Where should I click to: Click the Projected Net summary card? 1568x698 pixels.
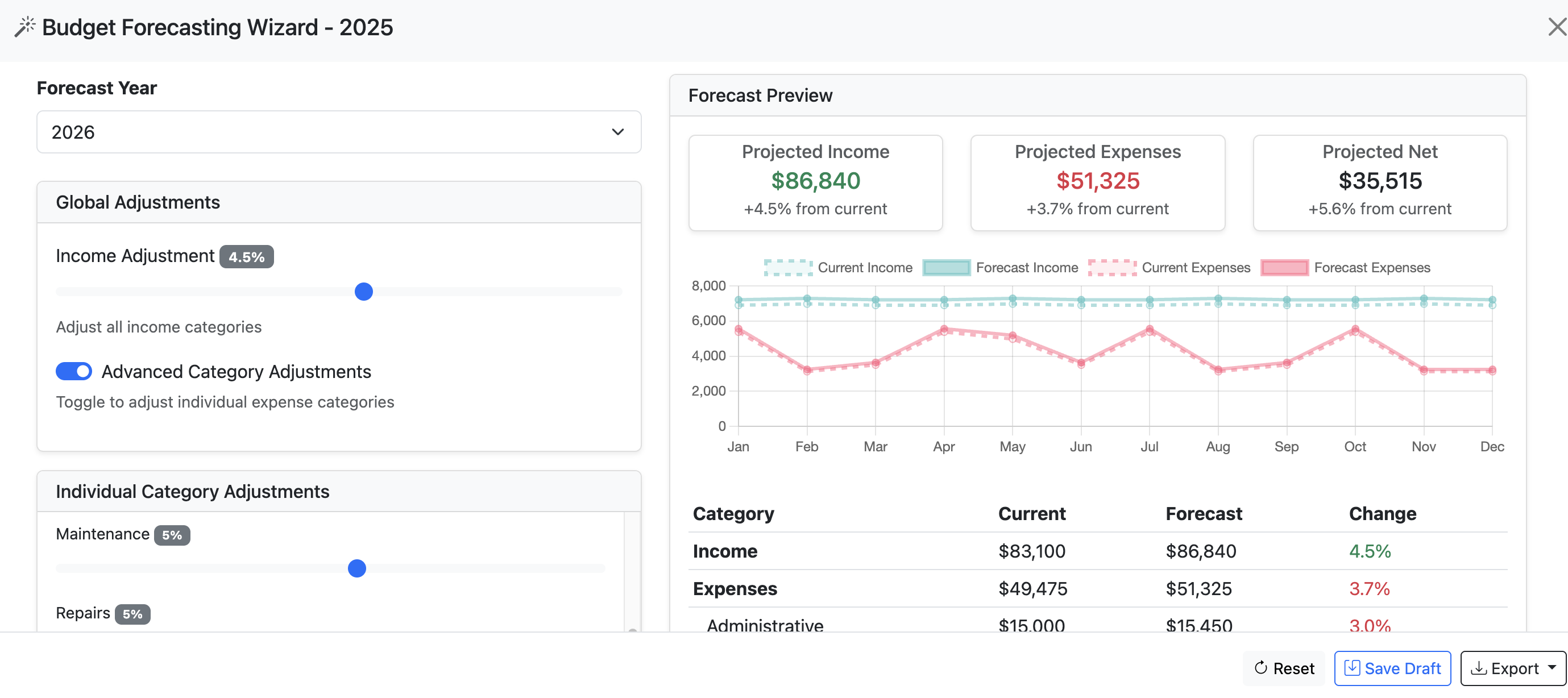[1379, 182]
